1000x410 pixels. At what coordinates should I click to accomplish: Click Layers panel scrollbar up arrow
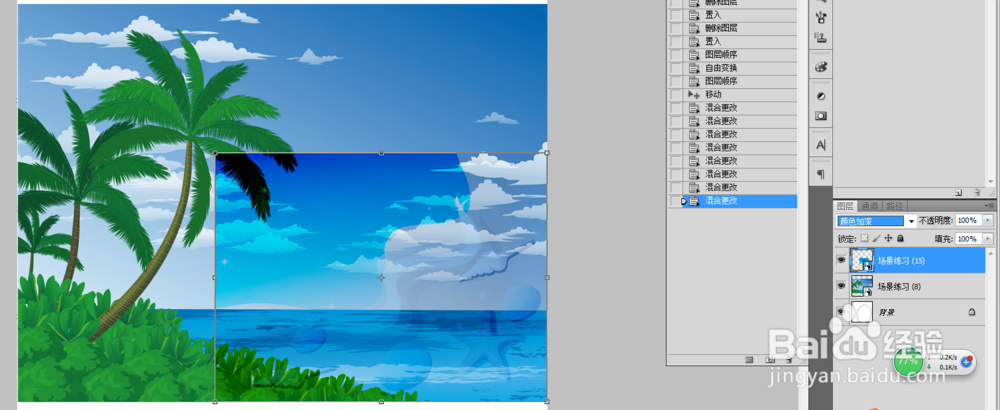pos(990,256)
